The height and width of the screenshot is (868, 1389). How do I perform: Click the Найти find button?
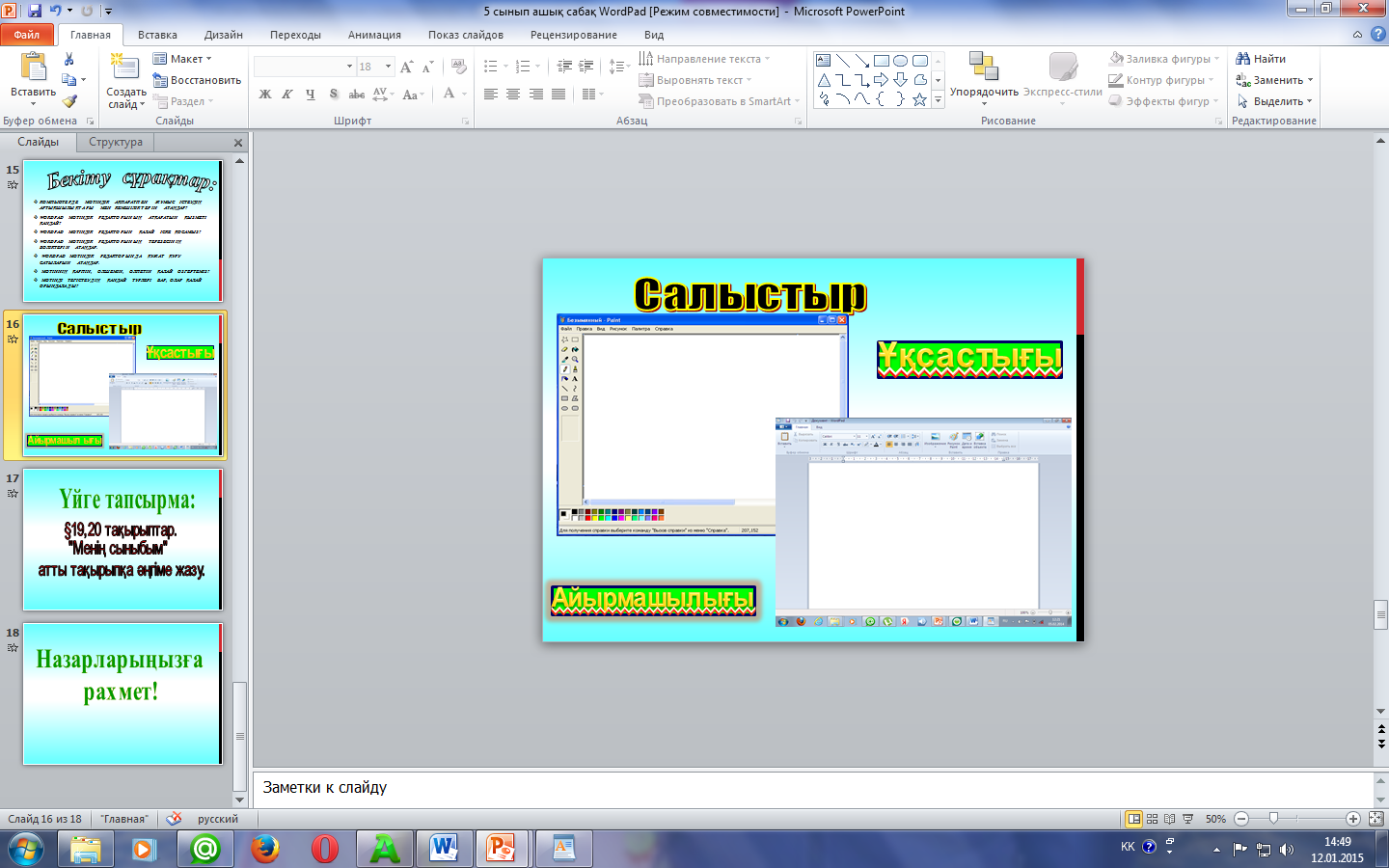click(x=1261, y=59)
